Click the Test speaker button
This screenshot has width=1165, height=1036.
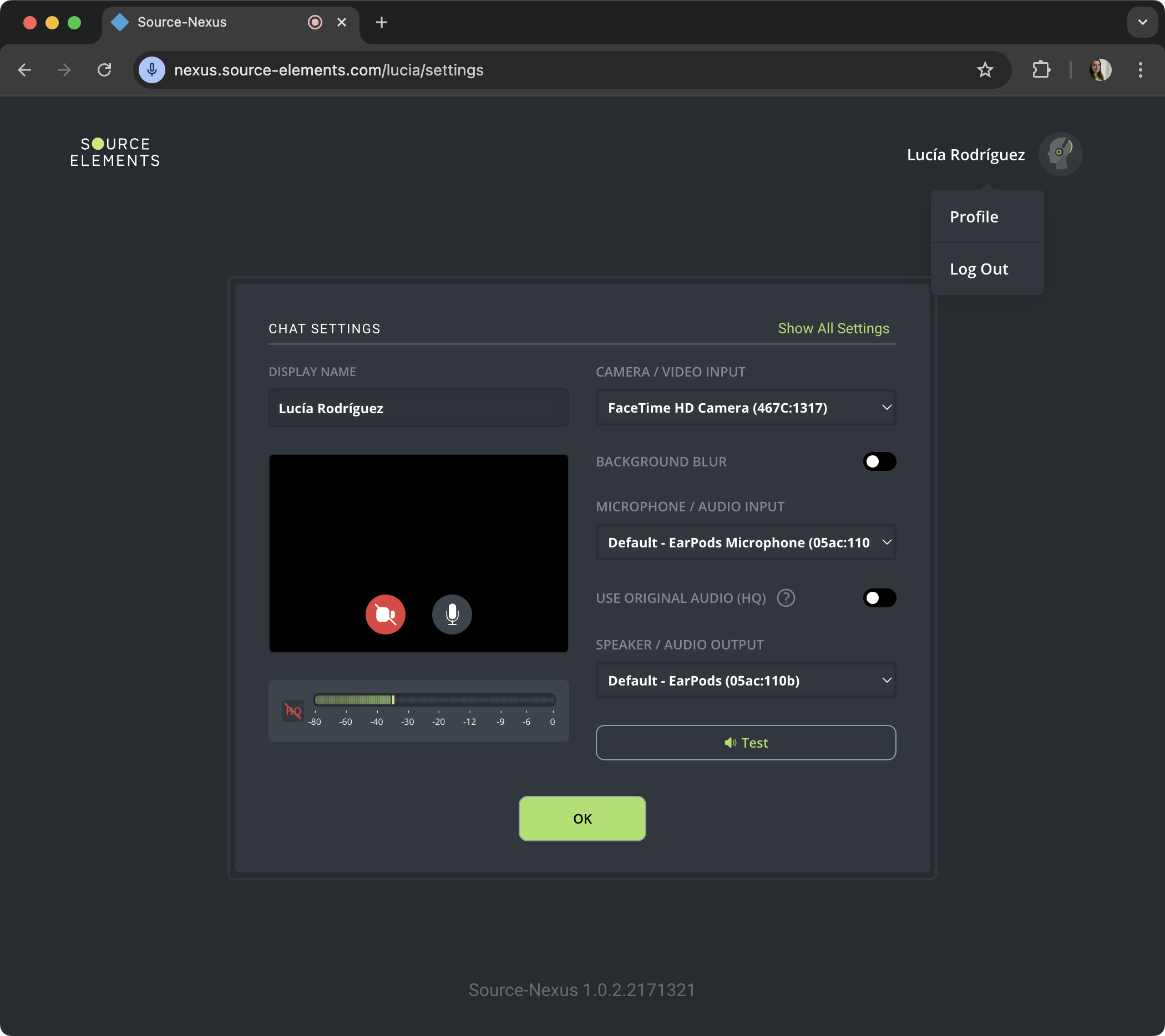pyautogui.click(x=746, y=743)
